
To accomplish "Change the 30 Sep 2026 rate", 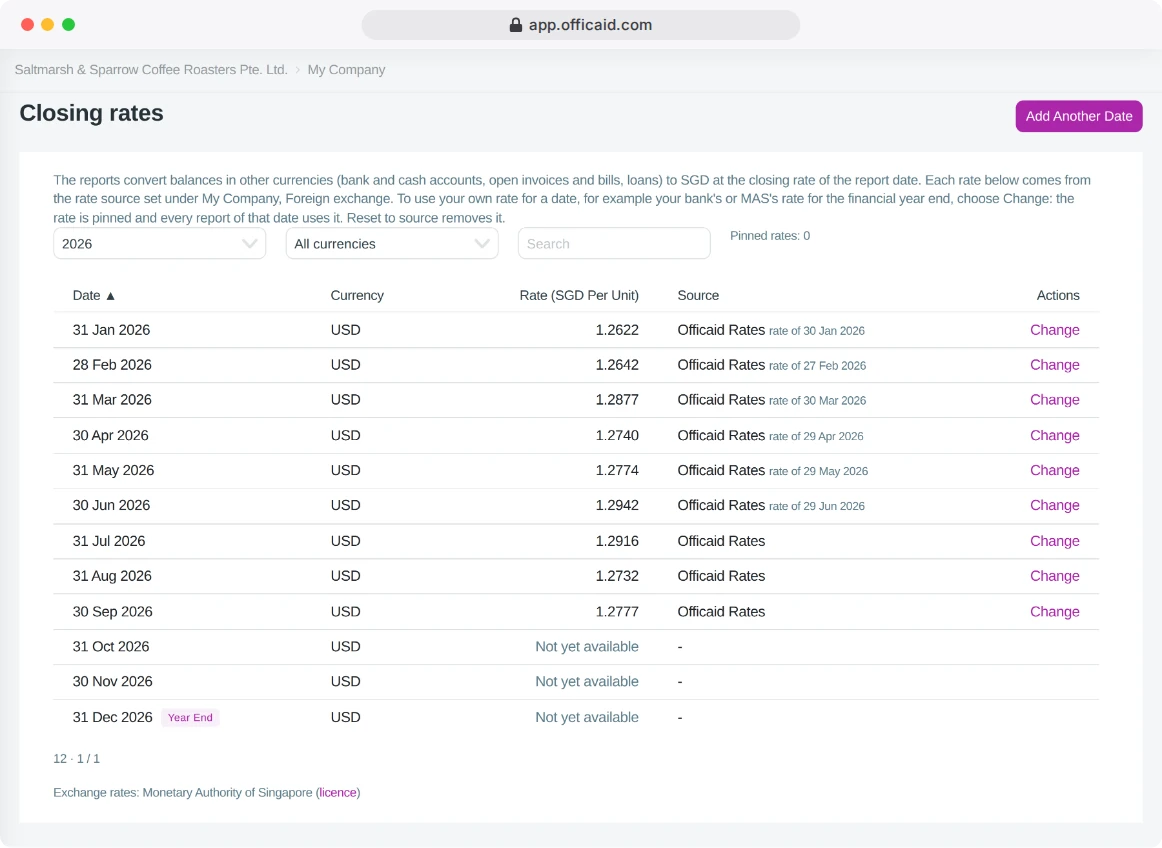I will 1055,612.
